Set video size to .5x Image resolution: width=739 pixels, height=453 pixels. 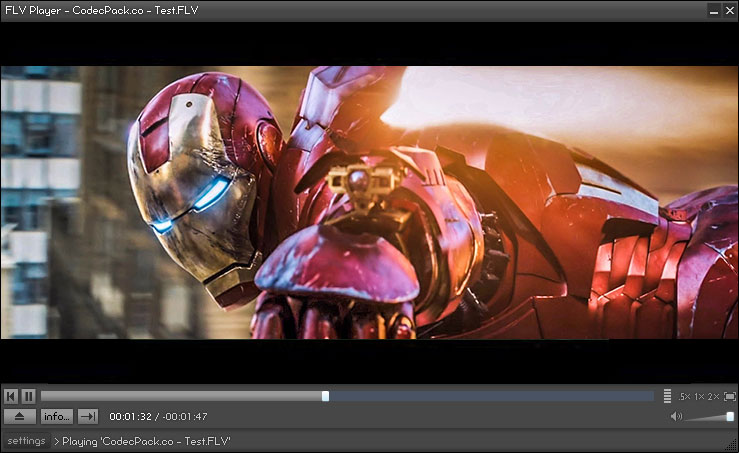click(684, 396)
